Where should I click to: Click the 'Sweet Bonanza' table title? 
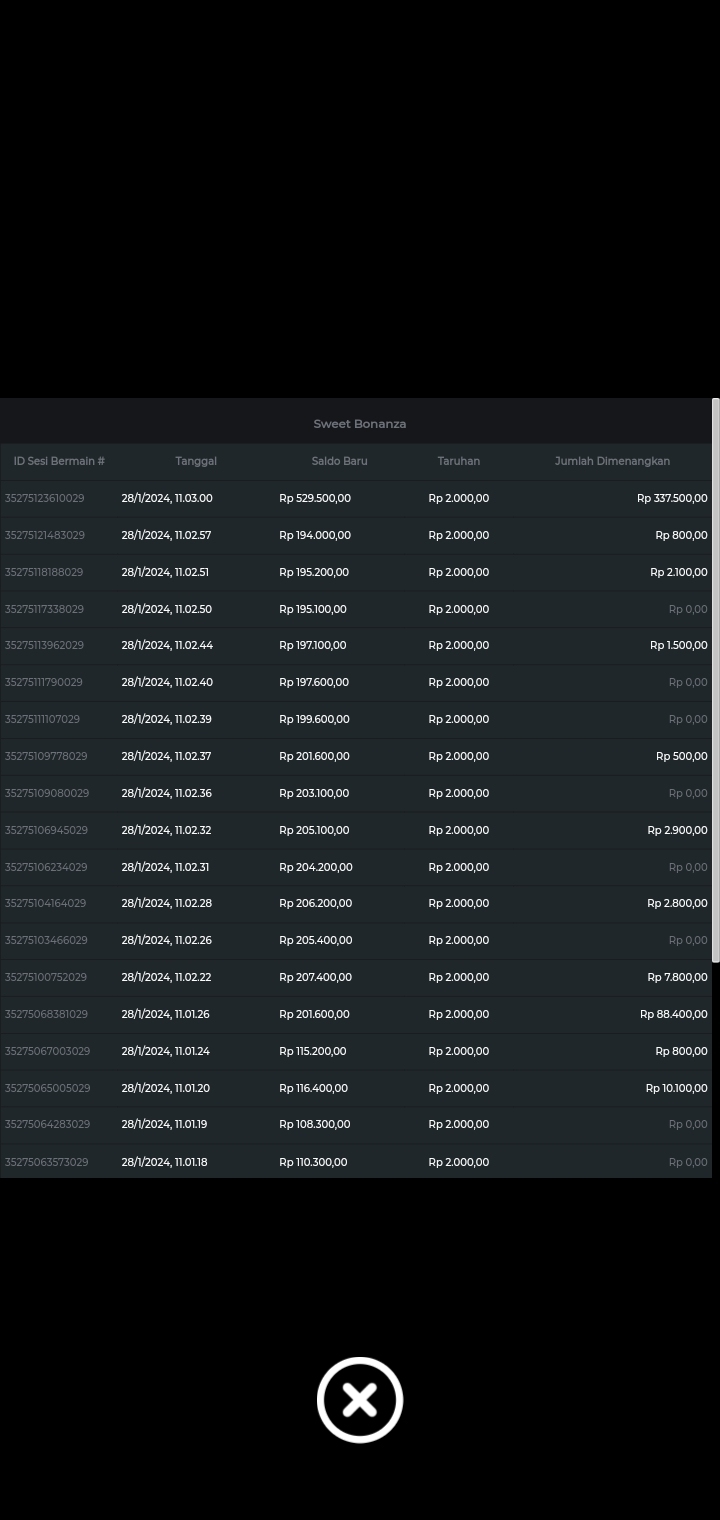(x=360, y=424)
